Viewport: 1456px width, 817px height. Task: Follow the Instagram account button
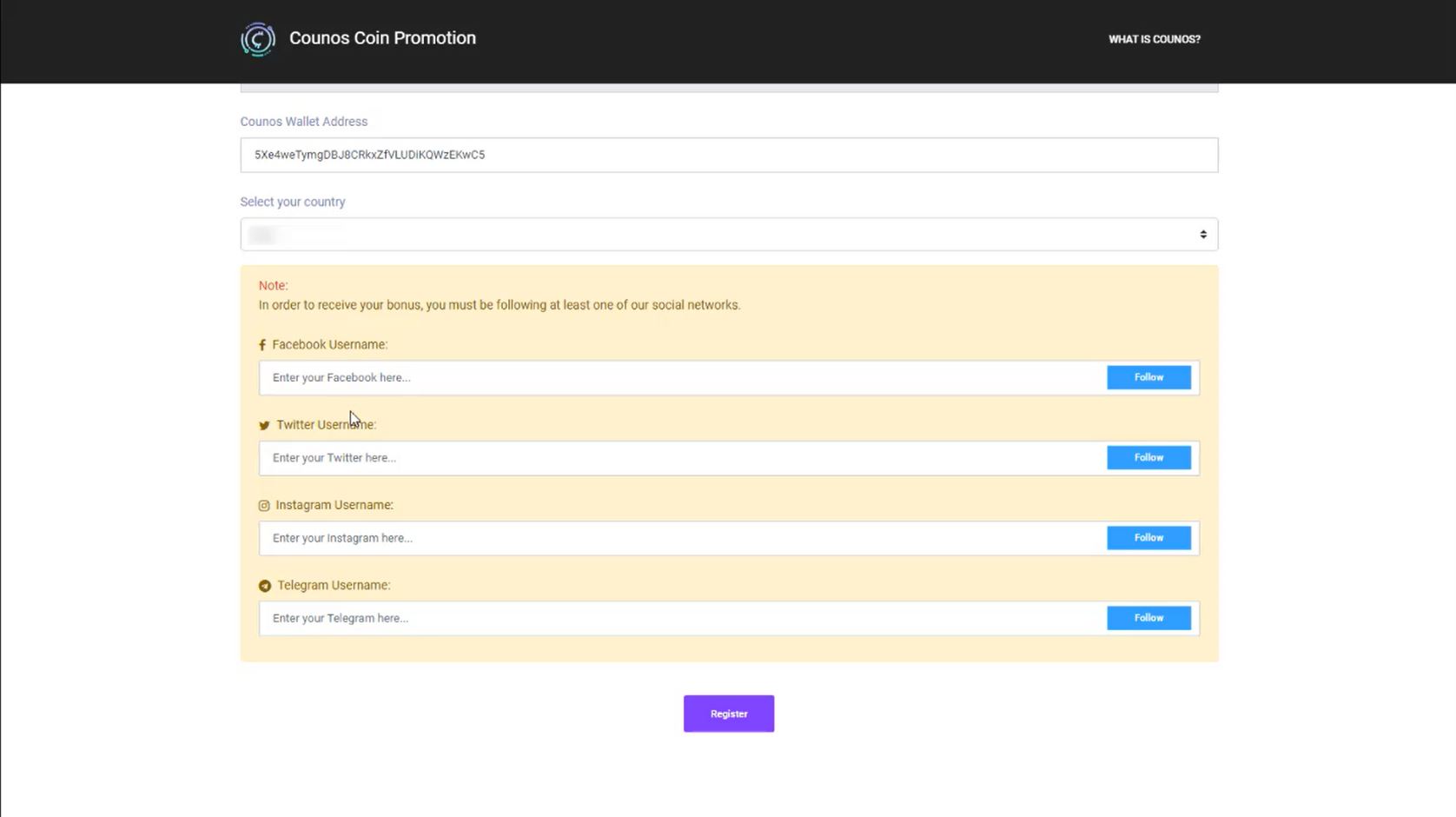coord(1148,538)
